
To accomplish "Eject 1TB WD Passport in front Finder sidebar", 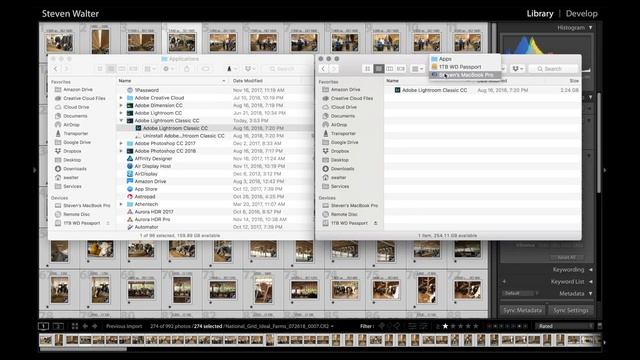I will (375, 223).
